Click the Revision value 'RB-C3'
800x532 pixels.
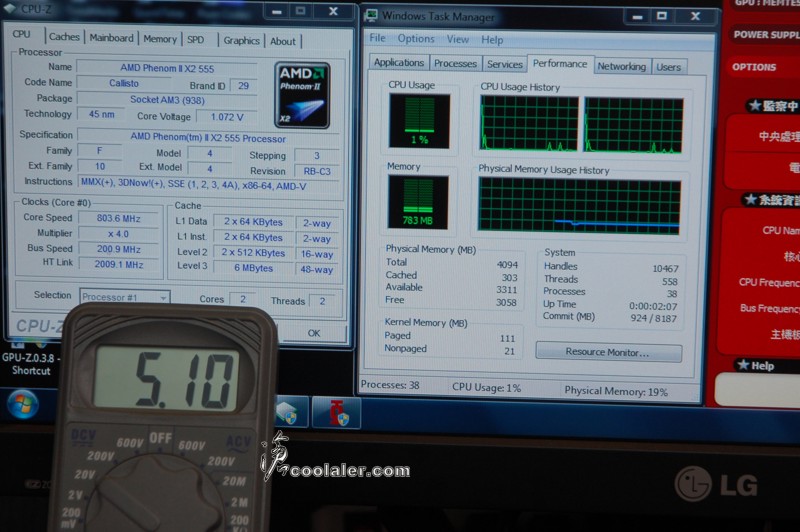coord(317,171)
